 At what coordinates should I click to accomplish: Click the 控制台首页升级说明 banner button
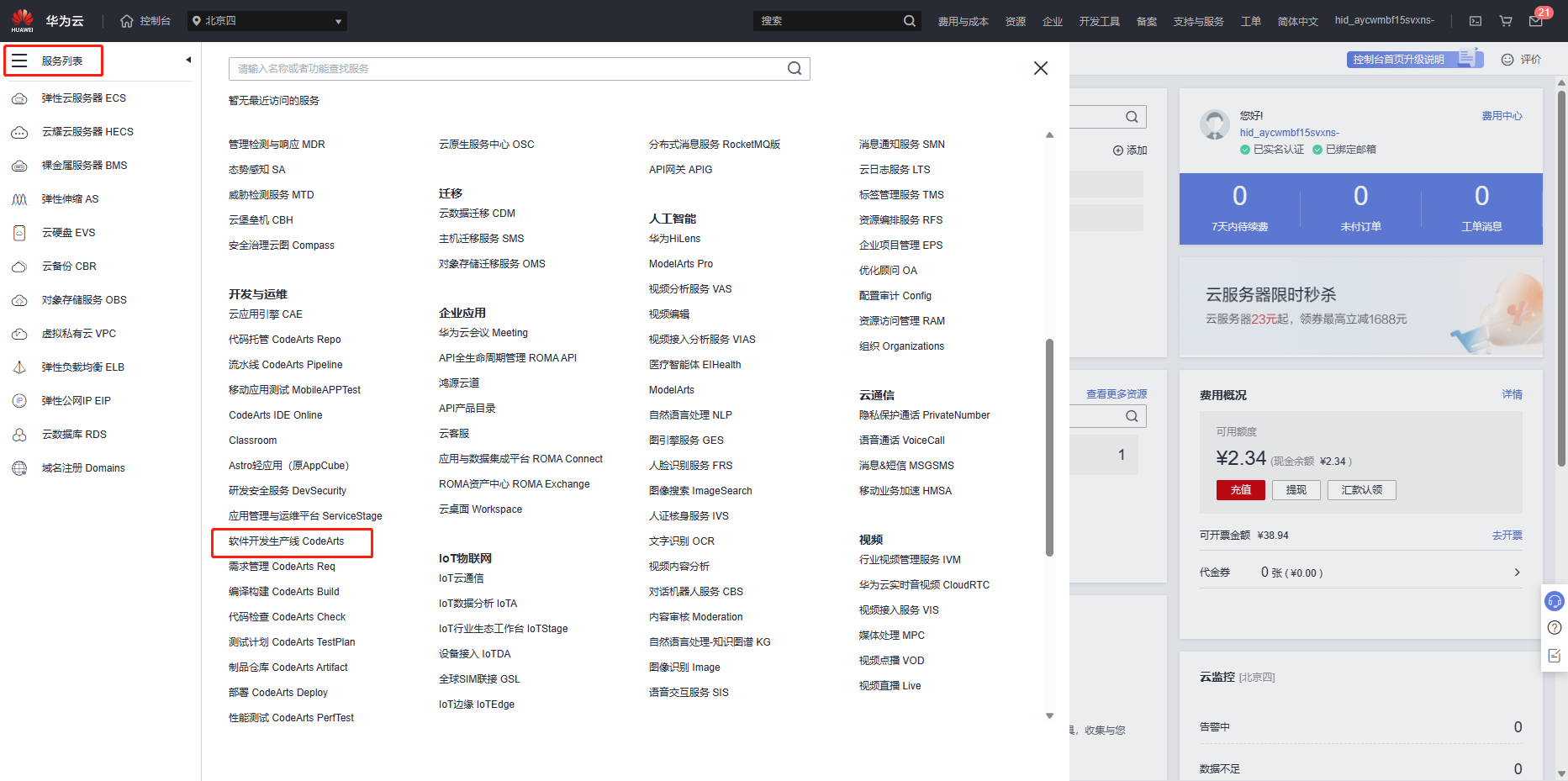point(1415,59)
